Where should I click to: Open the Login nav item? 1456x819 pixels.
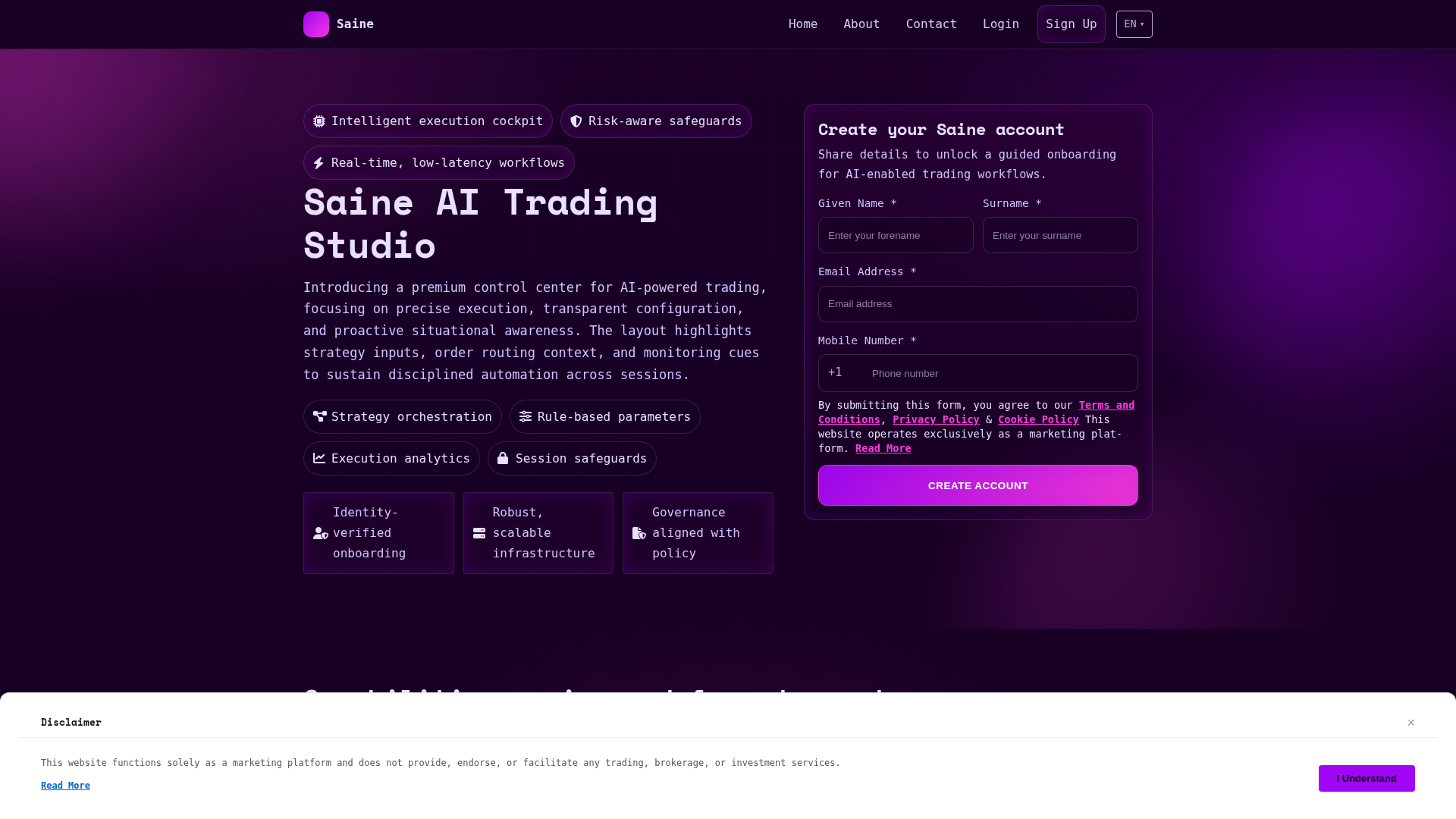1001,24
